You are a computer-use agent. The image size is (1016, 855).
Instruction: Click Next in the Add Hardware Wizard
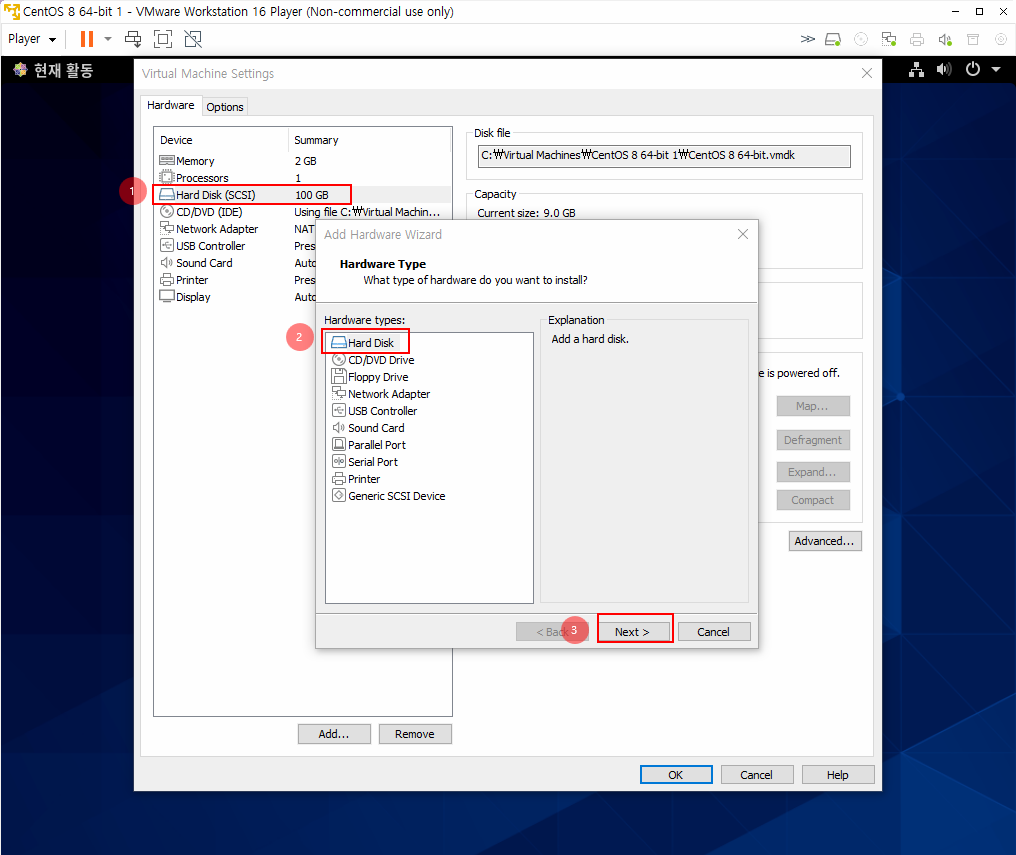click(633, 632)
